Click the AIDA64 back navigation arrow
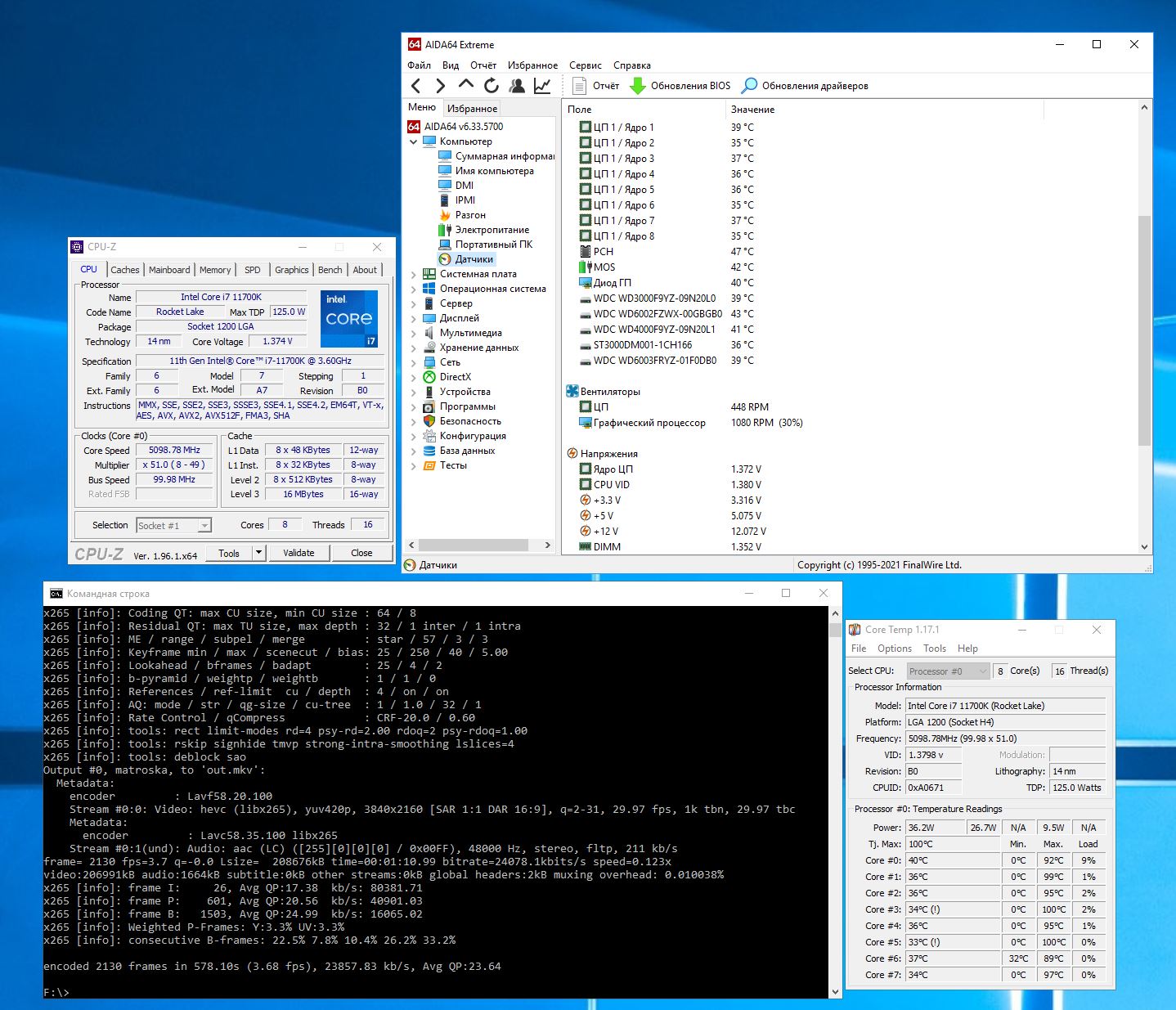Viewport: 1176px width, 1010px height. coord(416,86)
